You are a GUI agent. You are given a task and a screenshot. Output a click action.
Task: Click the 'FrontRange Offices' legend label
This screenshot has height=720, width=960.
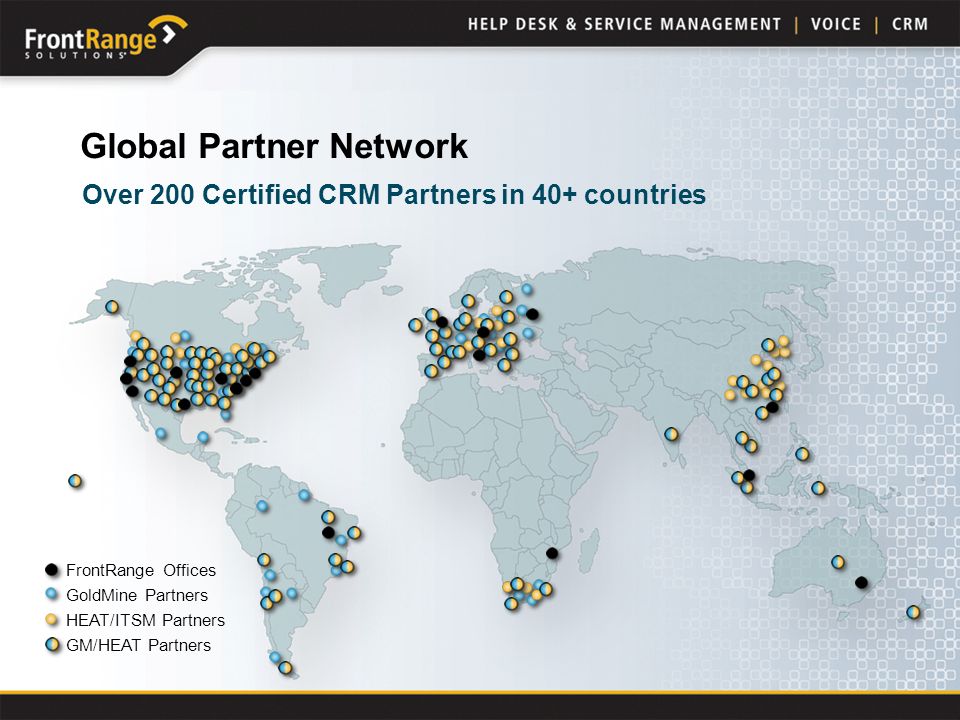click(141, 570)
